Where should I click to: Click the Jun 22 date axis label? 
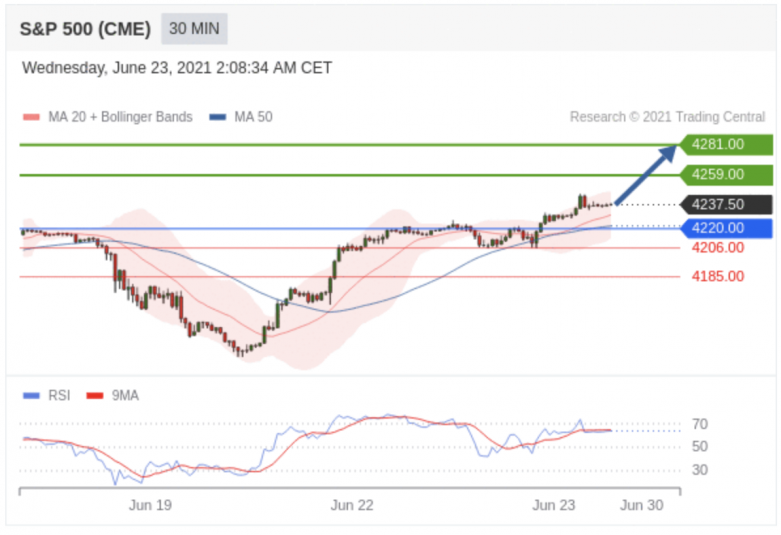click(x=352, y=505)
